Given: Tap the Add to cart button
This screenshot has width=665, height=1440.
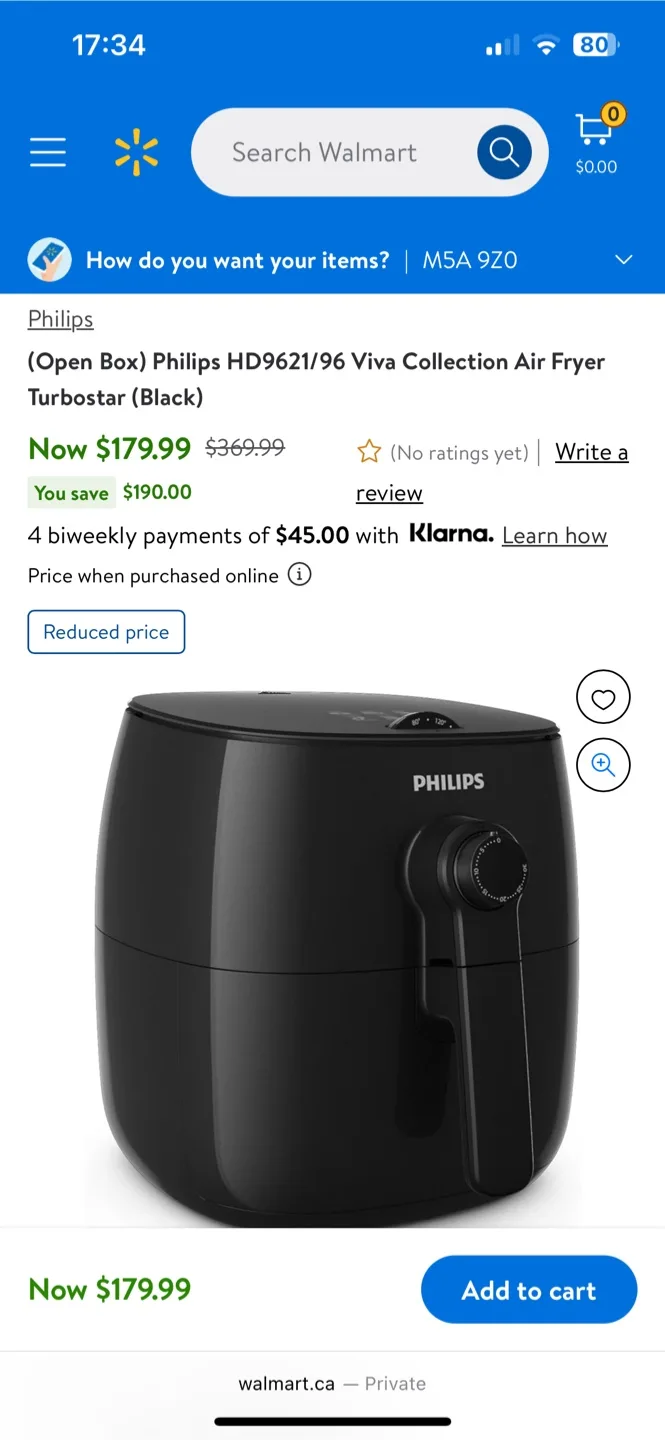Looking at the screenshot, I should 529,1290.
